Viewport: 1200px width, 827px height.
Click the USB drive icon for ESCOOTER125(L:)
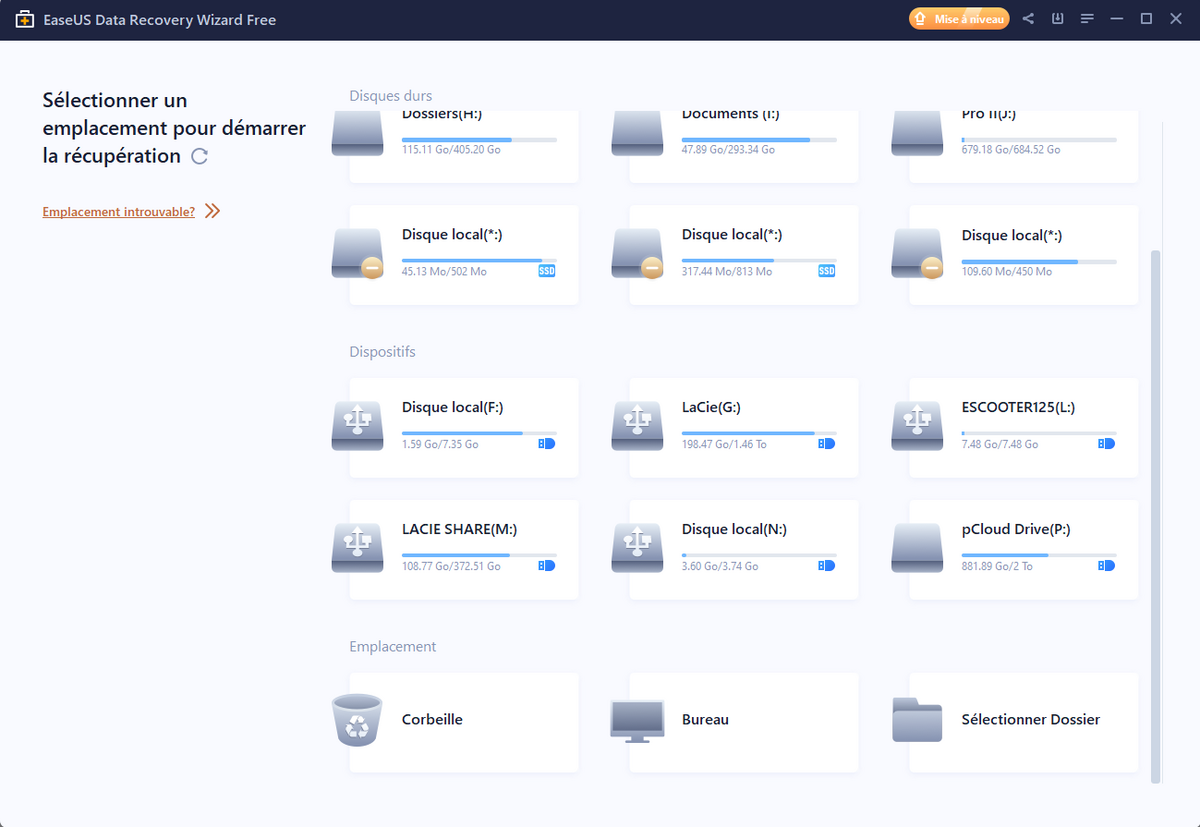pyautogui.click(x=918, y=424)
